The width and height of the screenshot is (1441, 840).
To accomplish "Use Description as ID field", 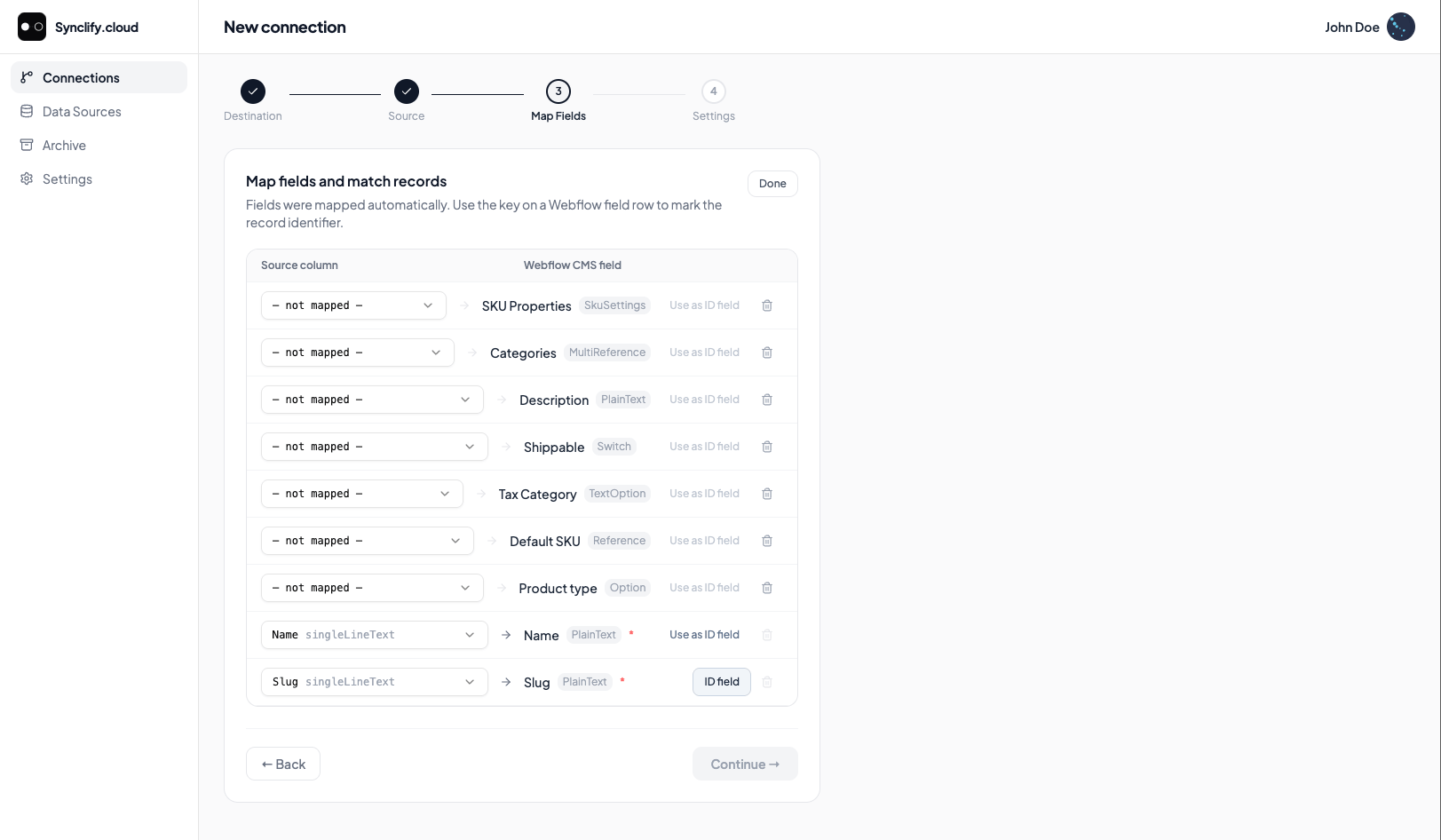I will click(x=704, y=400).
